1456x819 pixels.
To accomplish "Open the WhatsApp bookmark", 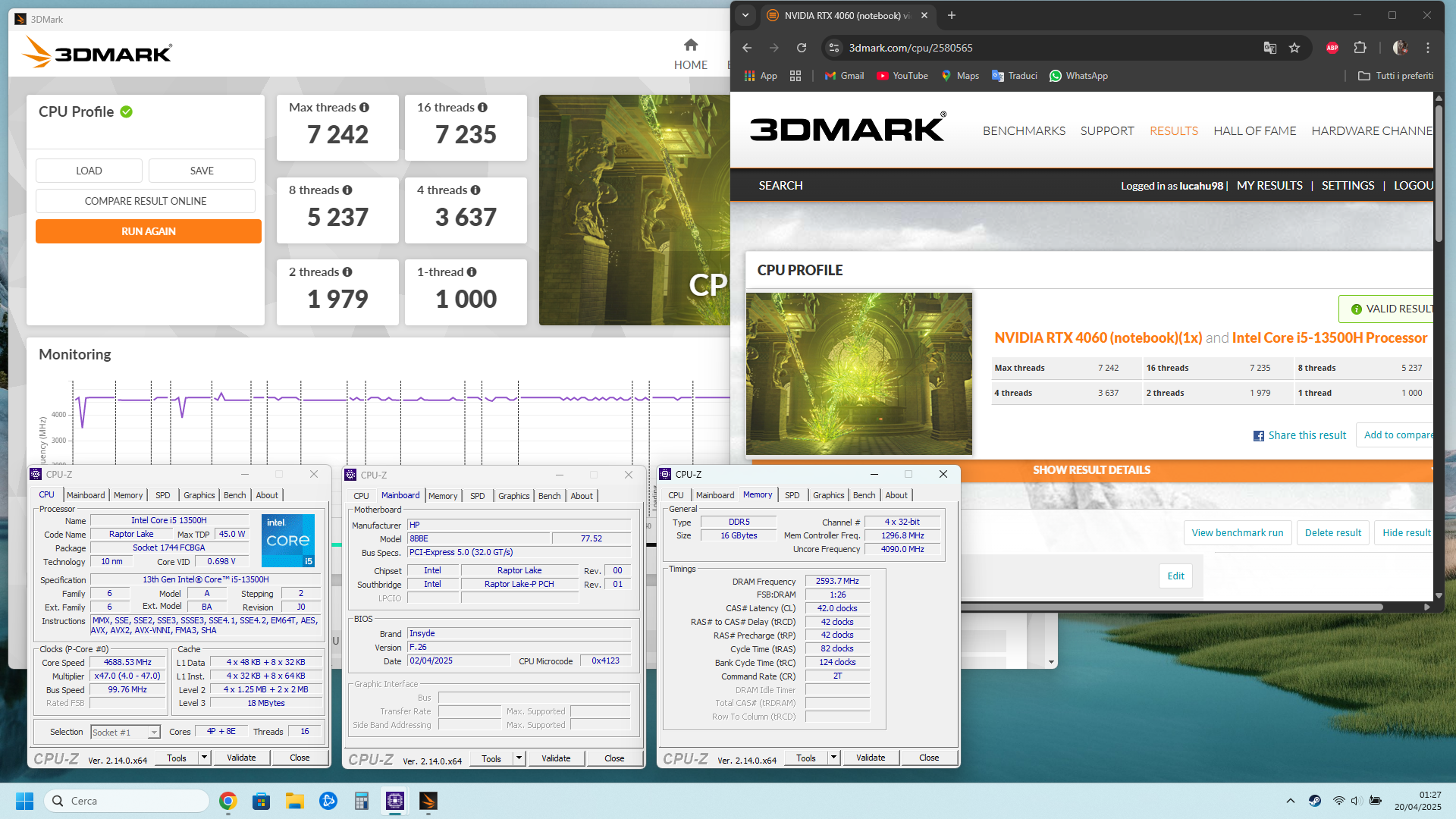I will [1078, 76].
